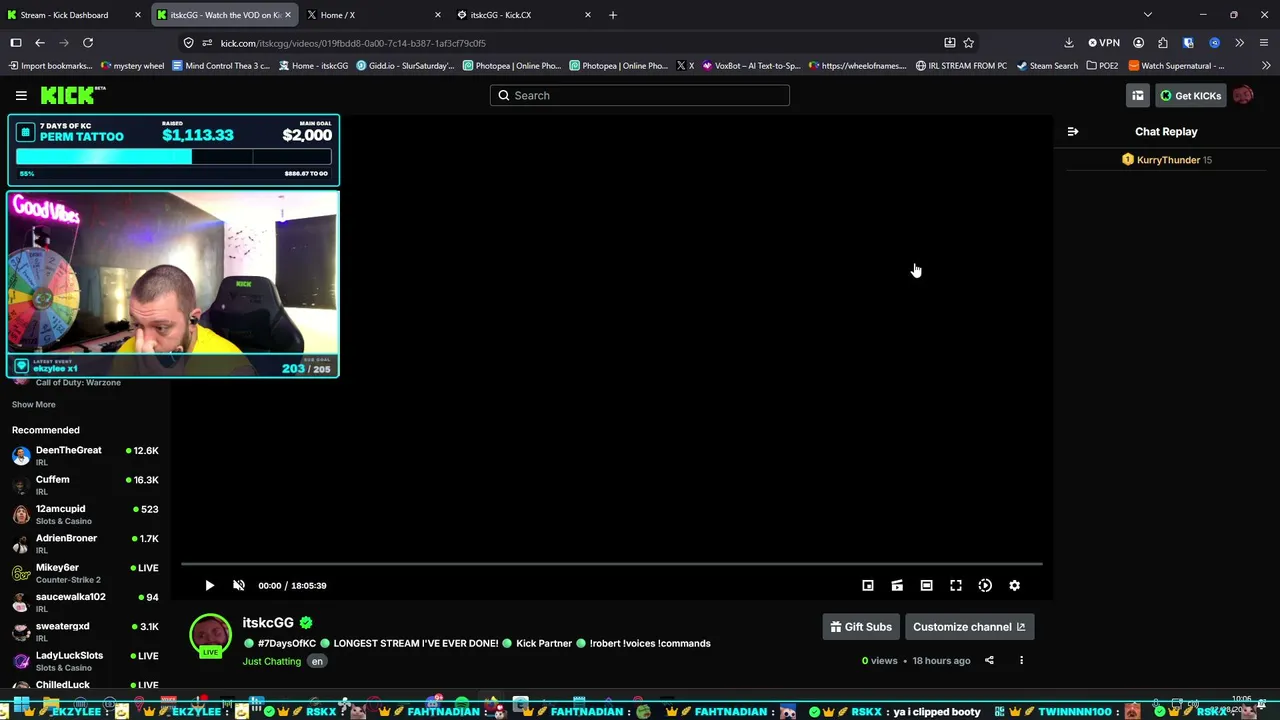The height and width of the screenshot is (720, 1280).
Task: Open AdrienBroner's IRL channel
Action: point(85,544)
